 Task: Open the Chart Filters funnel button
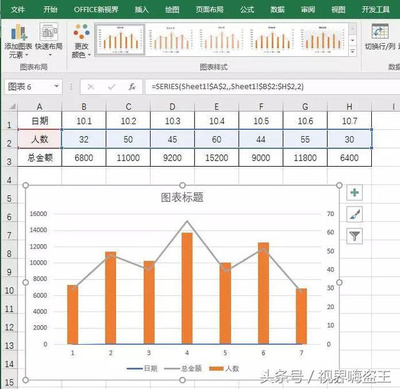(354, 236)
